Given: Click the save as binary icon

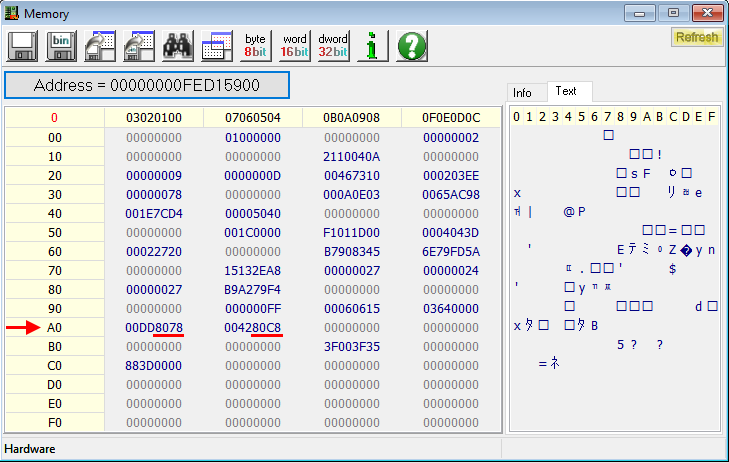Looking at the screenshot, I should [x=61, y=45].
